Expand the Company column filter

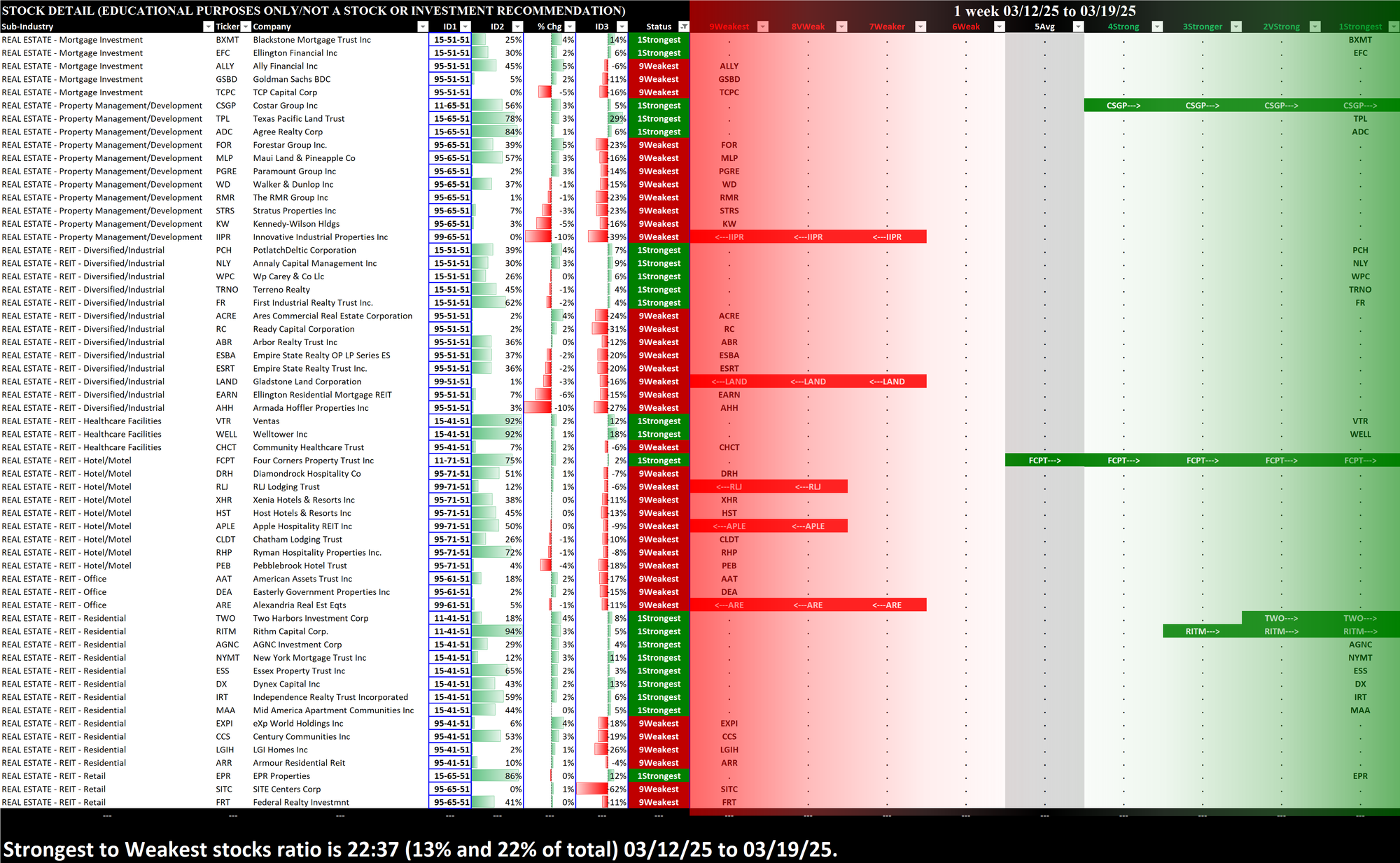coord(422,27)
